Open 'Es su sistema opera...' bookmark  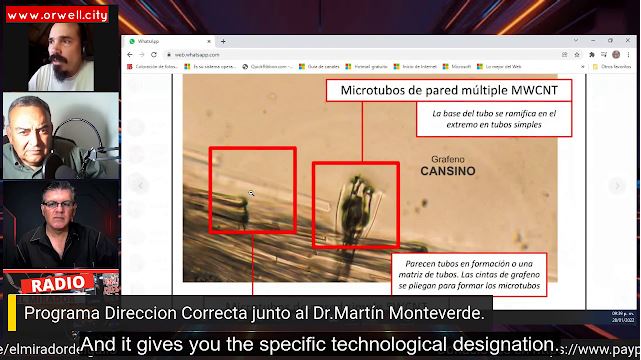210,67
